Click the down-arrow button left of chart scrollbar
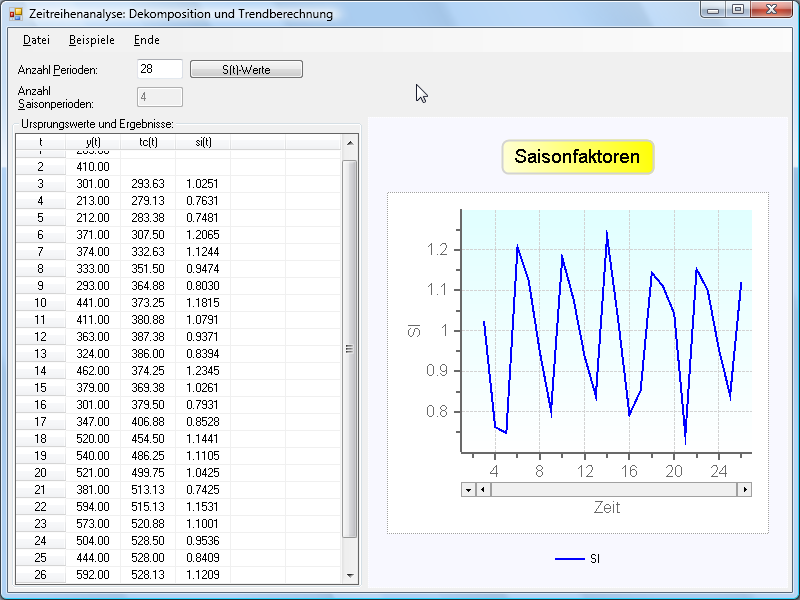 (467, 490)
